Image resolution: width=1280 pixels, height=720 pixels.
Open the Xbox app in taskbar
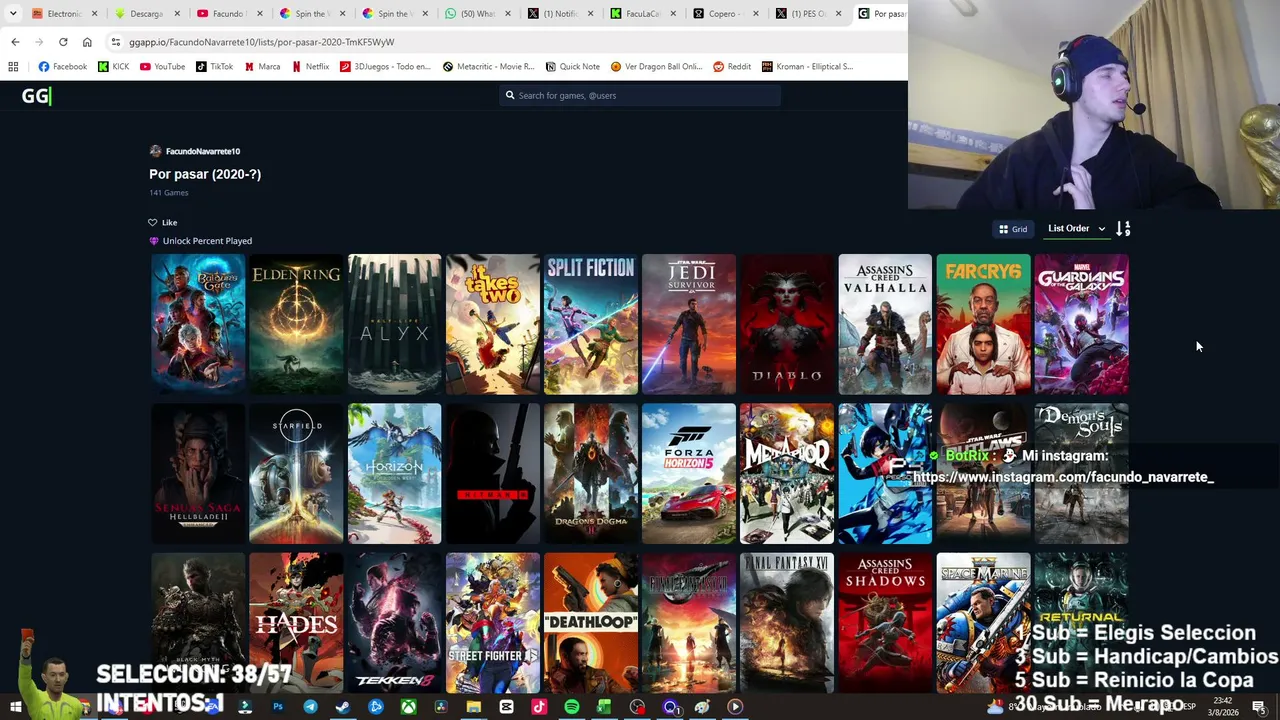pos(408,707)
